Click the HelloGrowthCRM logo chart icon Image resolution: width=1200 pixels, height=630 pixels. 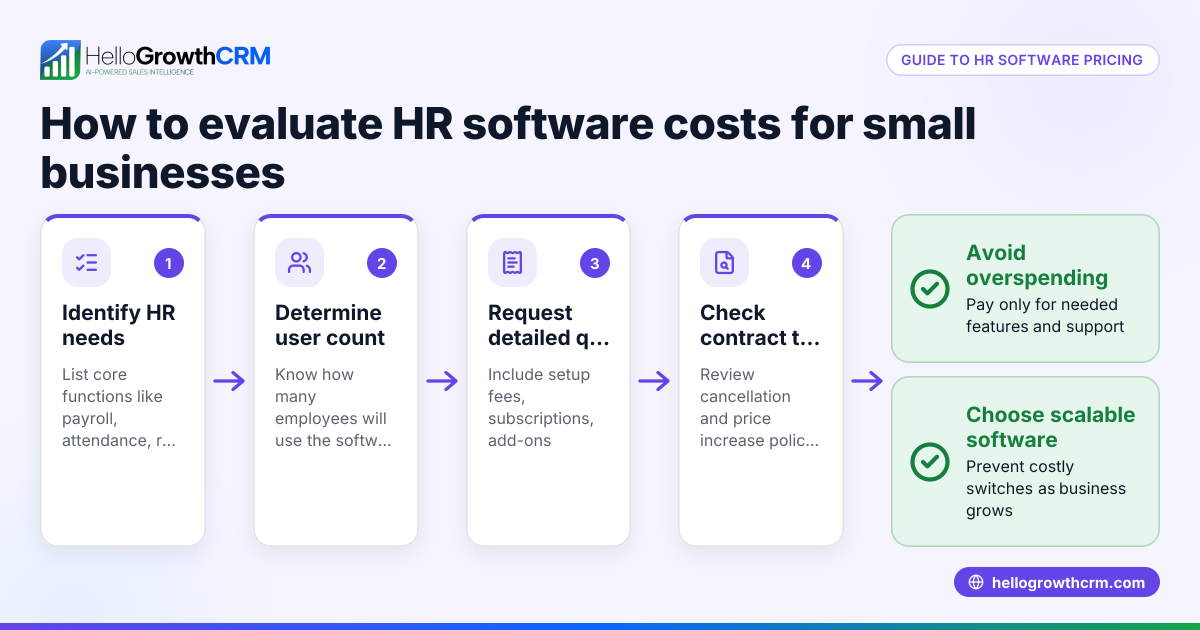(x=60, y=60)
